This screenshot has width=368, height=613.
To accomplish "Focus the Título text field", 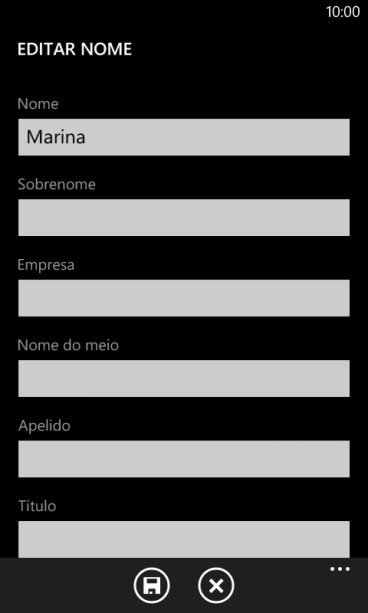I will (184, 539).
